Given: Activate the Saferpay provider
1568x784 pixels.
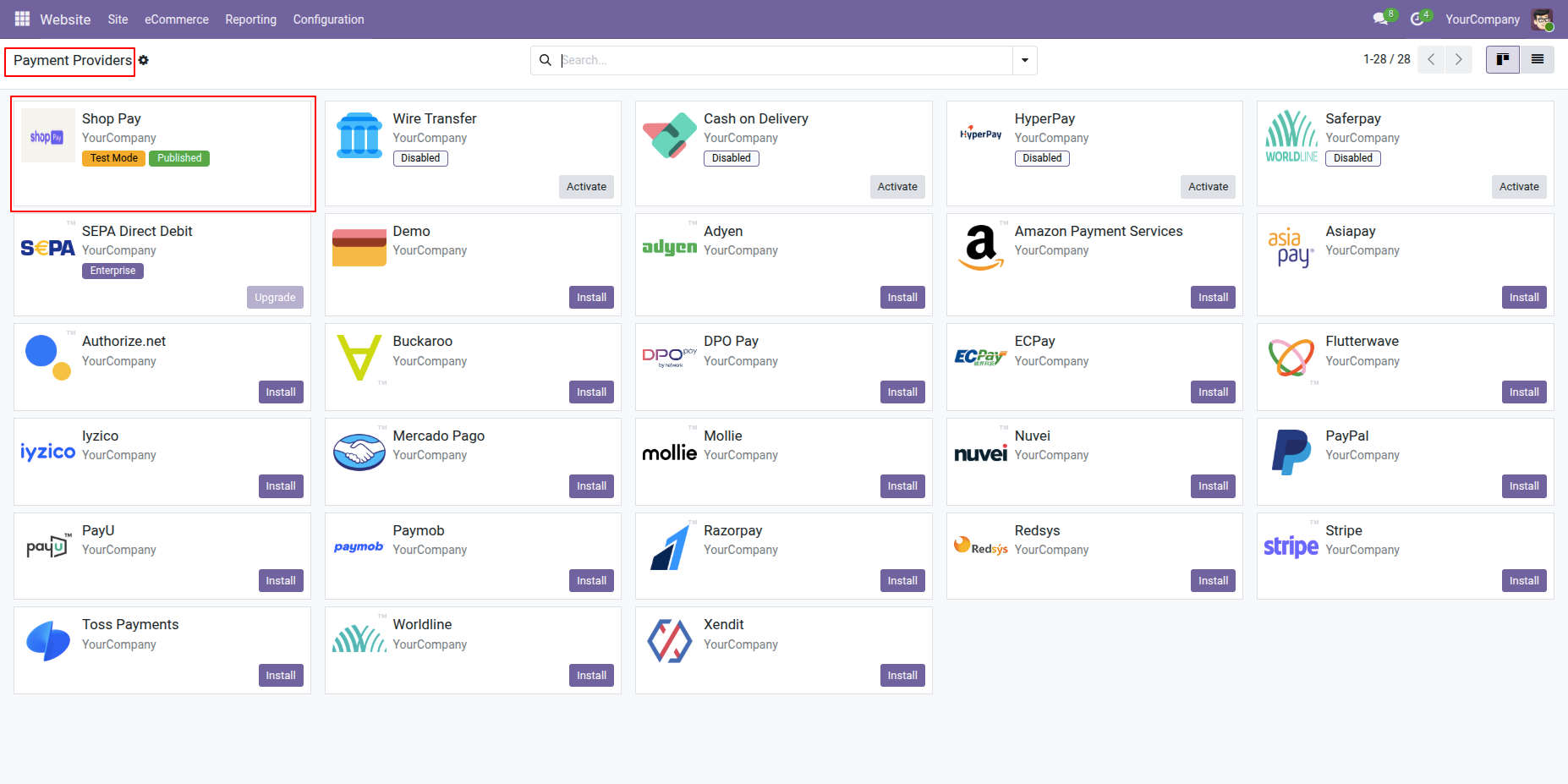Looking at the screenshot, I should (x=1519, y=187).
